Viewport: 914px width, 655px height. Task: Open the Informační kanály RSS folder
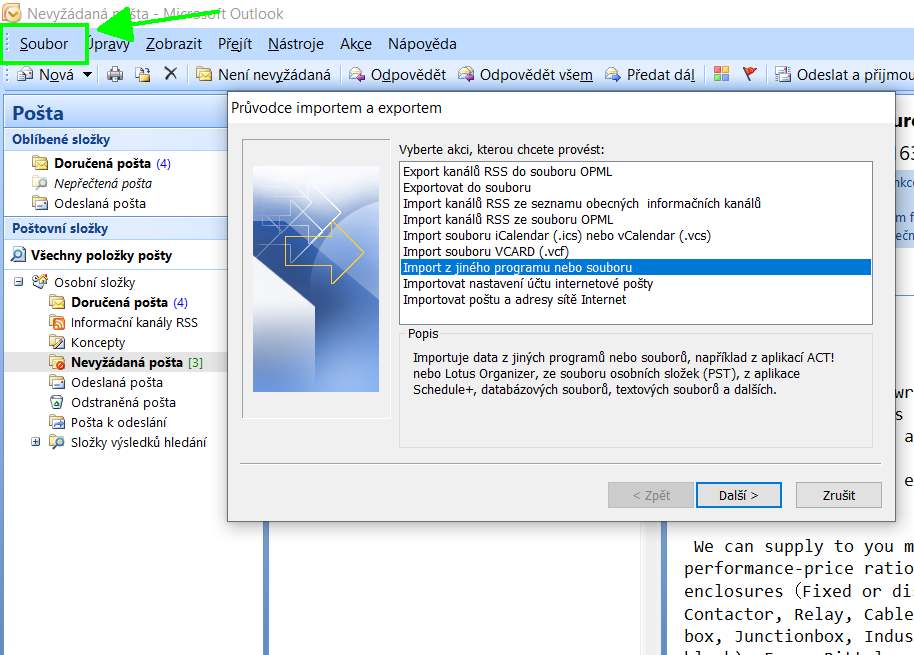(x=134, y=322)
